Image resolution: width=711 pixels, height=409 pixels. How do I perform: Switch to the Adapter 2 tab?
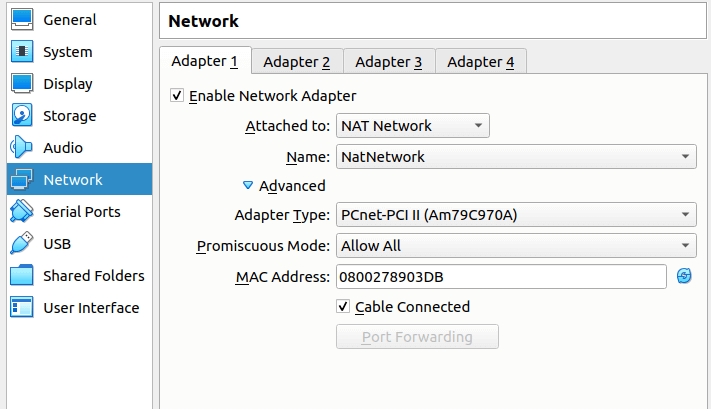coord(297,62)
